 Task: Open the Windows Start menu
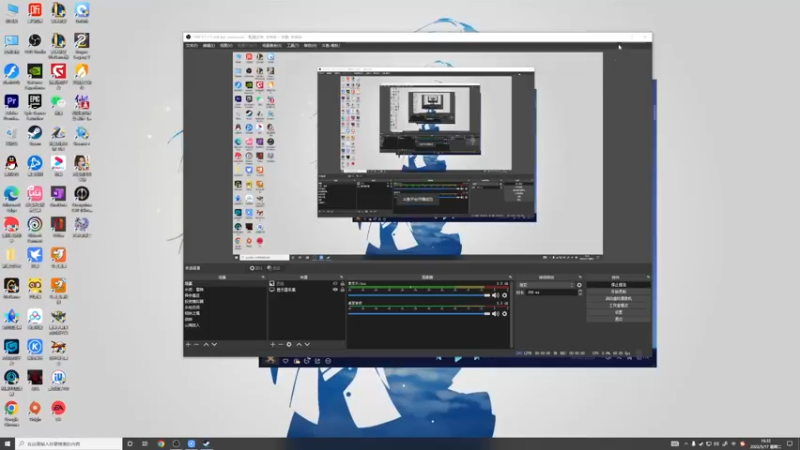click(7, 444)
